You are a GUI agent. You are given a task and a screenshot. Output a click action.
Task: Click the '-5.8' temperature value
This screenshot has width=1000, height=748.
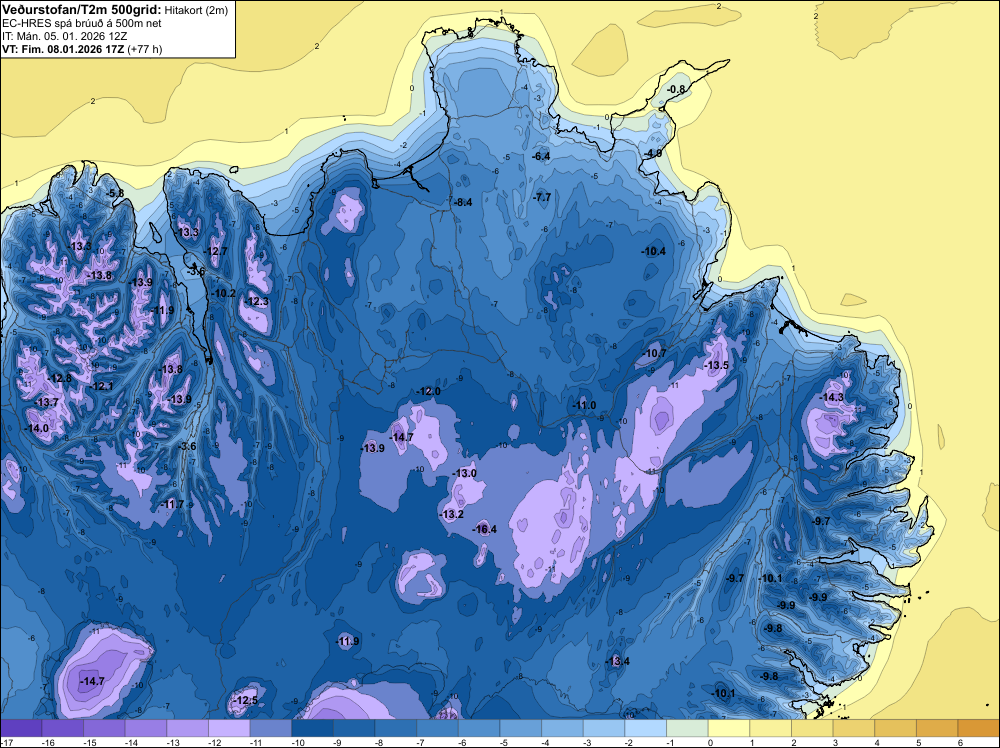coord(115,194)
